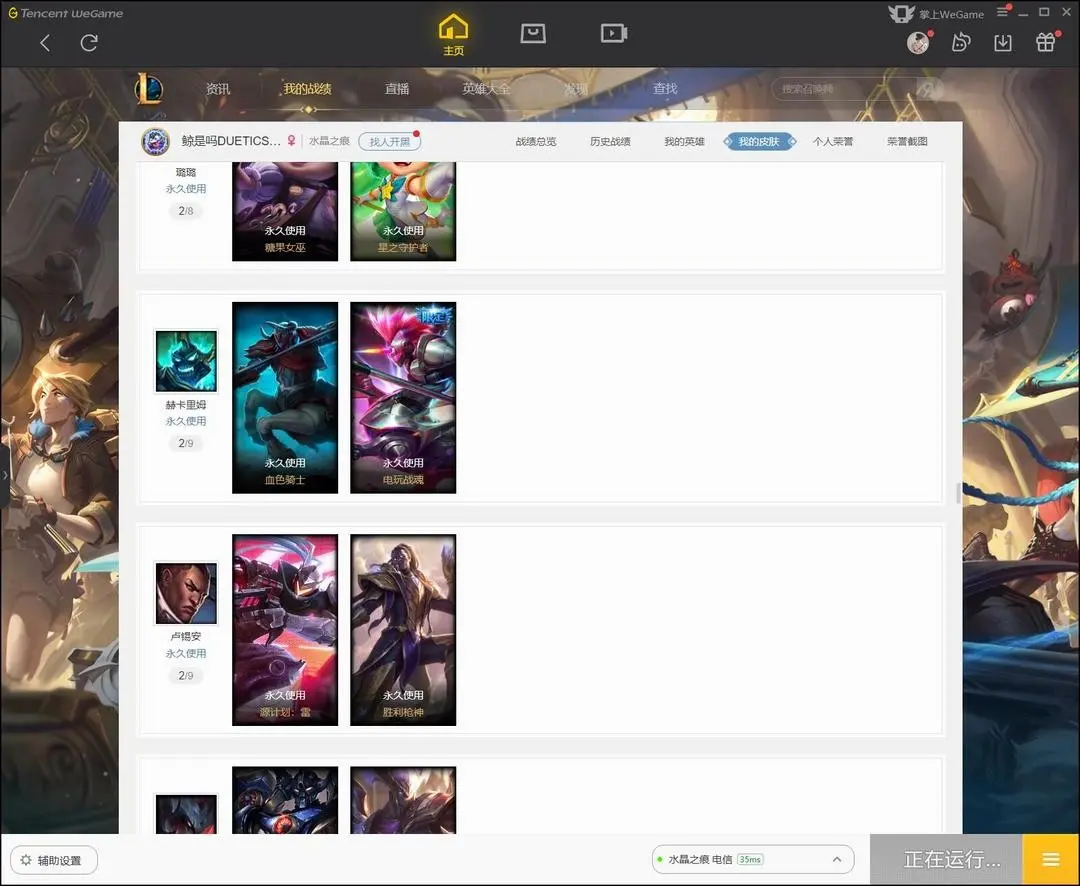Click the Tencent WeGame title logo
The image size is (1080, 886).
(x=66, y=13)
